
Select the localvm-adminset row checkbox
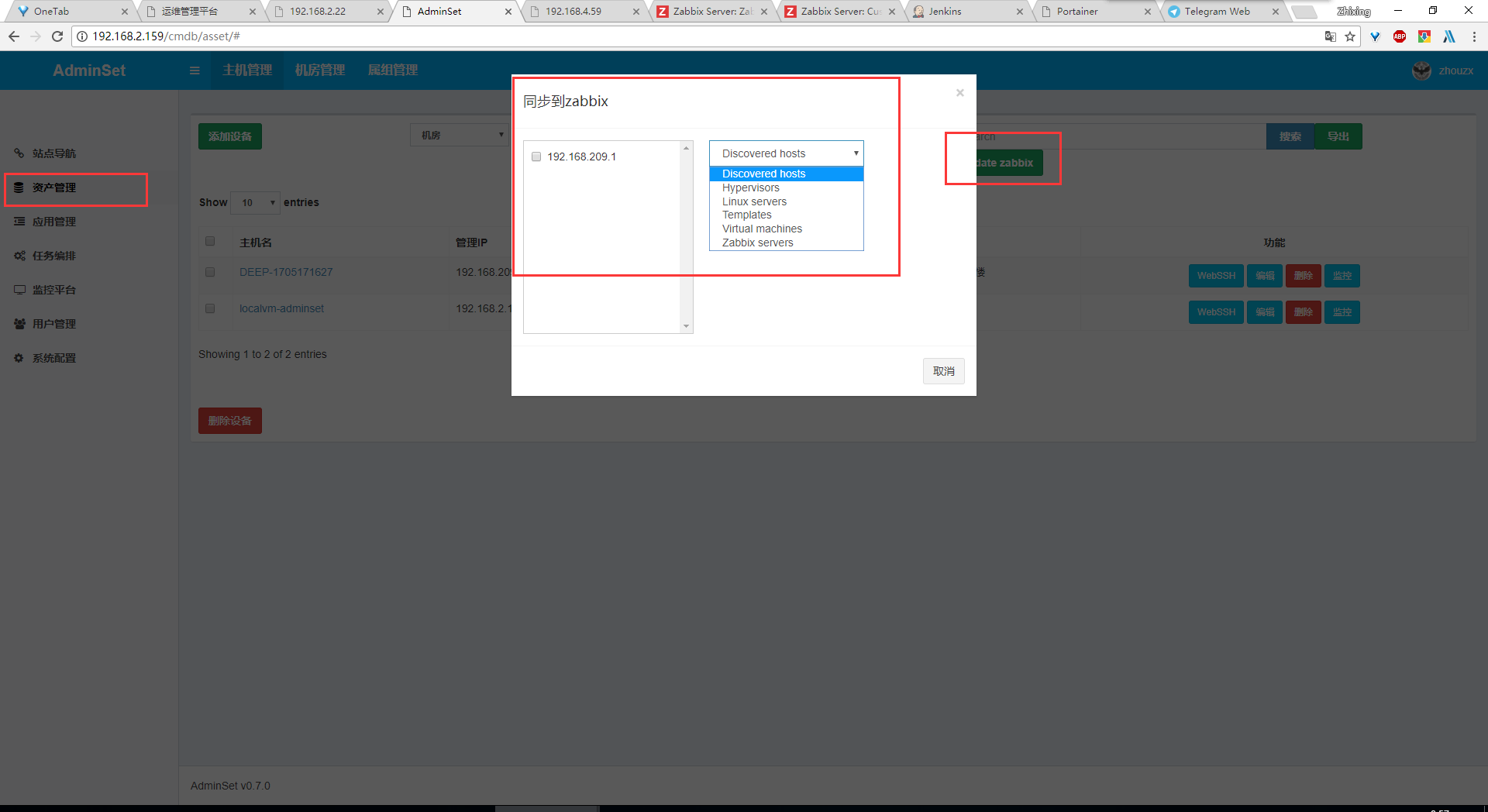tap(210, 308)
